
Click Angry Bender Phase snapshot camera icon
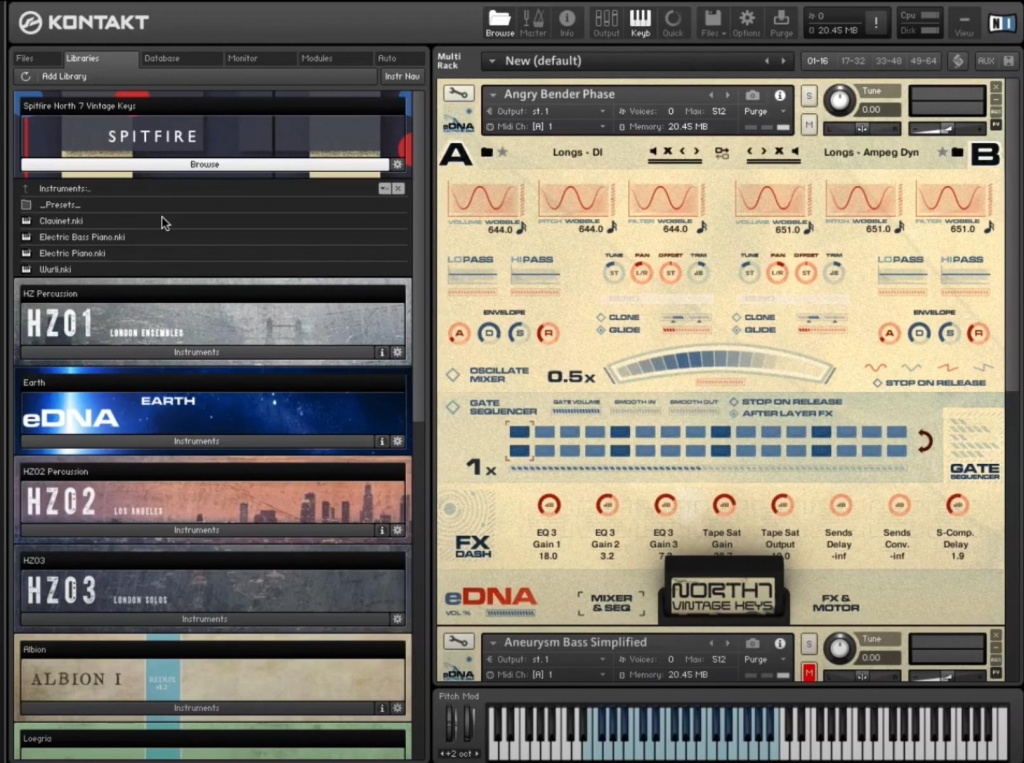752,95
